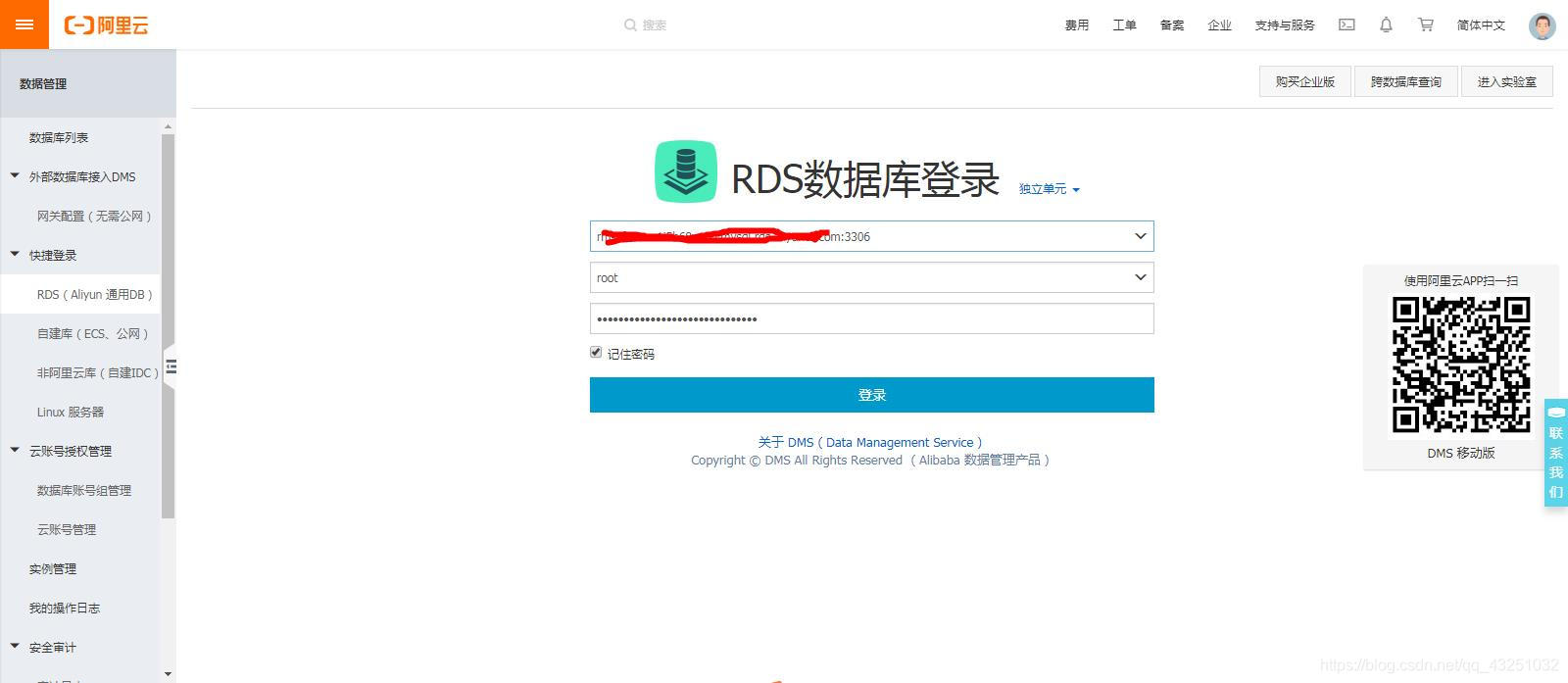Click the sidebar scrollbar up arrow

(x=168, y=126)
